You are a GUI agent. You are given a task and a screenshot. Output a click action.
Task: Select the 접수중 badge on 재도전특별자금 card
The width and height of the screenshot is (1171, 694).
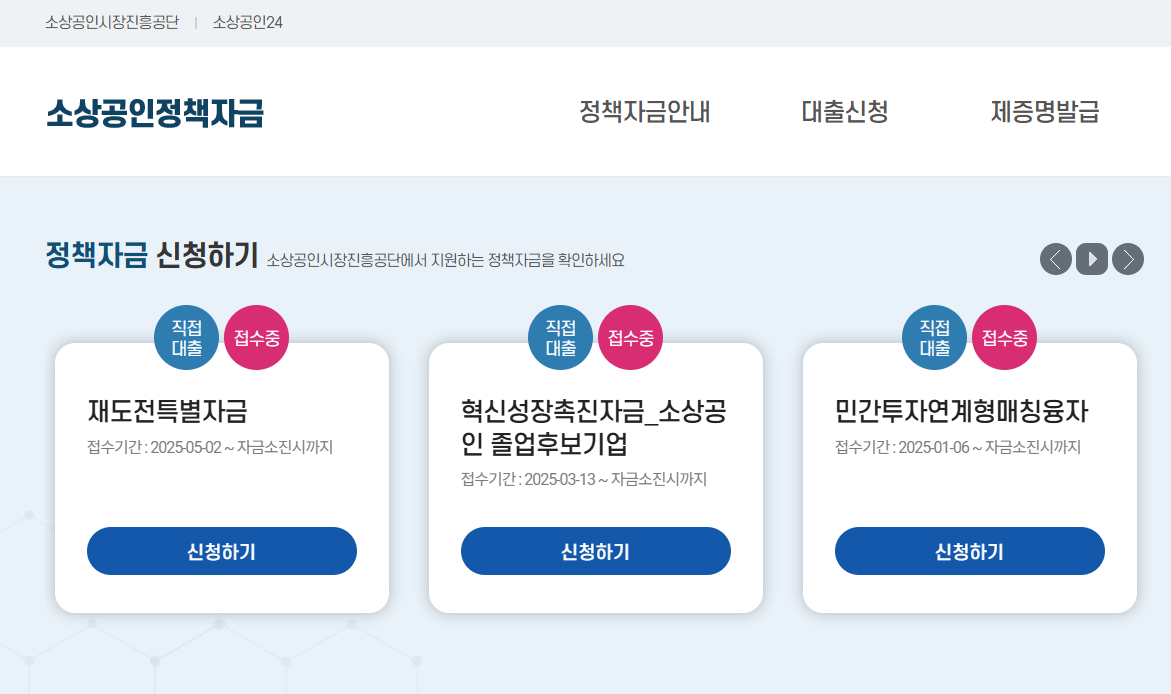pyautogui.click(x=256, y=337)
